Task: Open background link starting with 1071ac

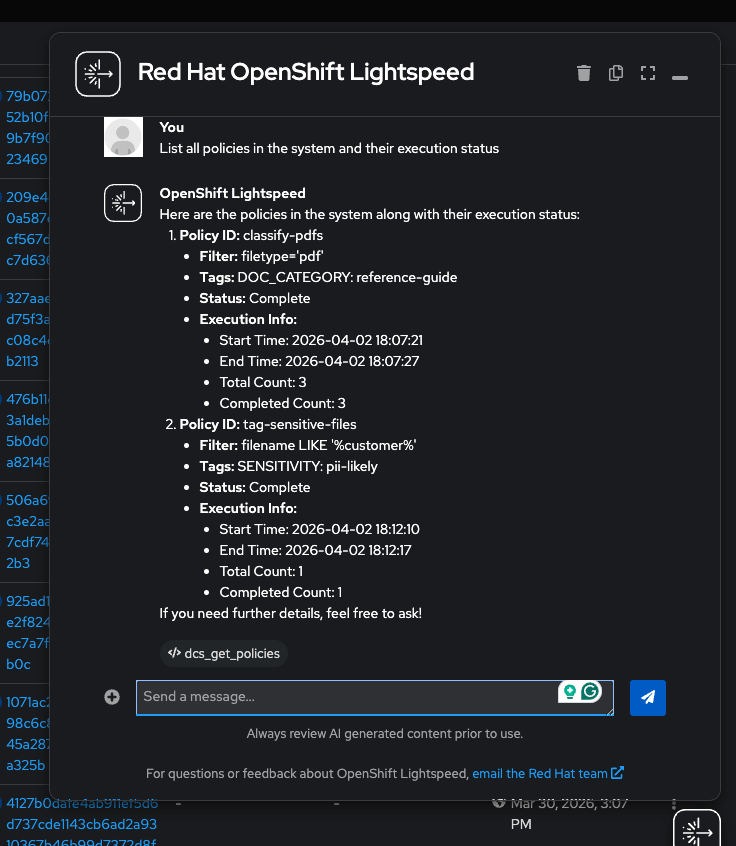Action: 27,733
